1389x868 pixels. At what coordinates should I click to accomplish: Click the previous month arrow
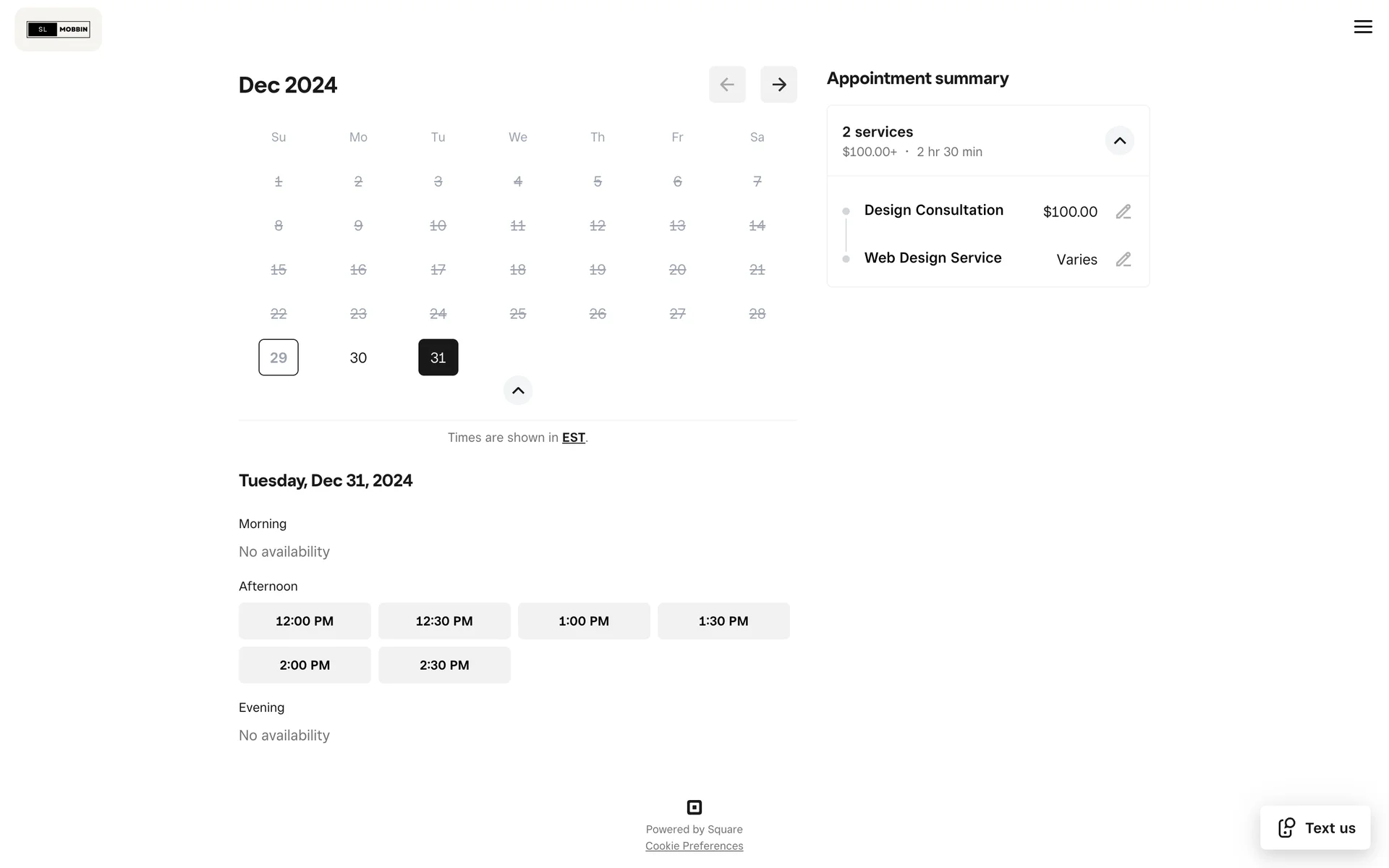click(727, 85)
